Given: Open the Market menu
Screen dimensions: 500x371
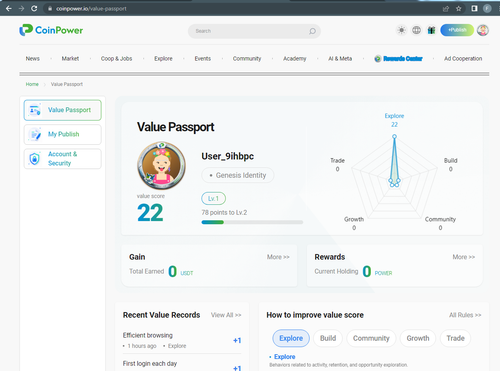Looking at the screenshot, I should click(70, 59).
